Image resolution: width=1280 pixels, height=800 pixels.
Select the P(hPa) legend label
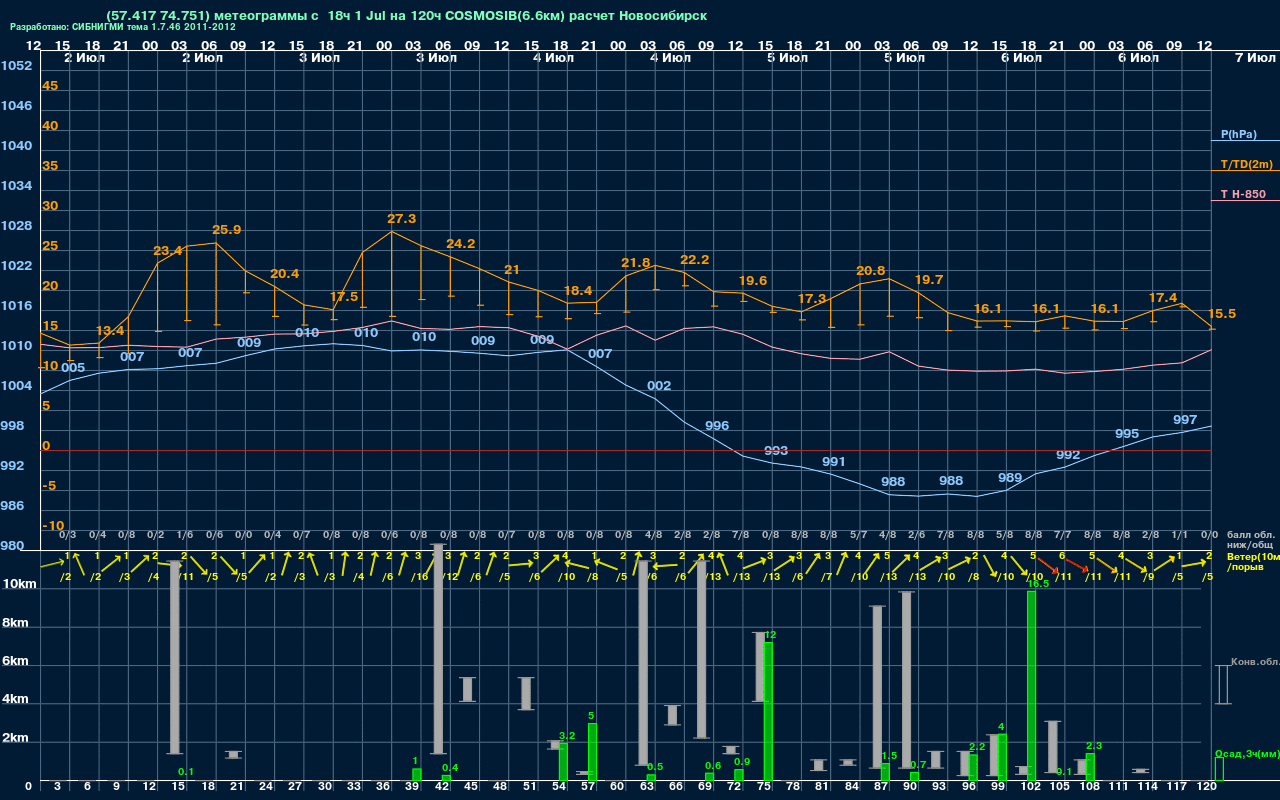click(1238, 134)
